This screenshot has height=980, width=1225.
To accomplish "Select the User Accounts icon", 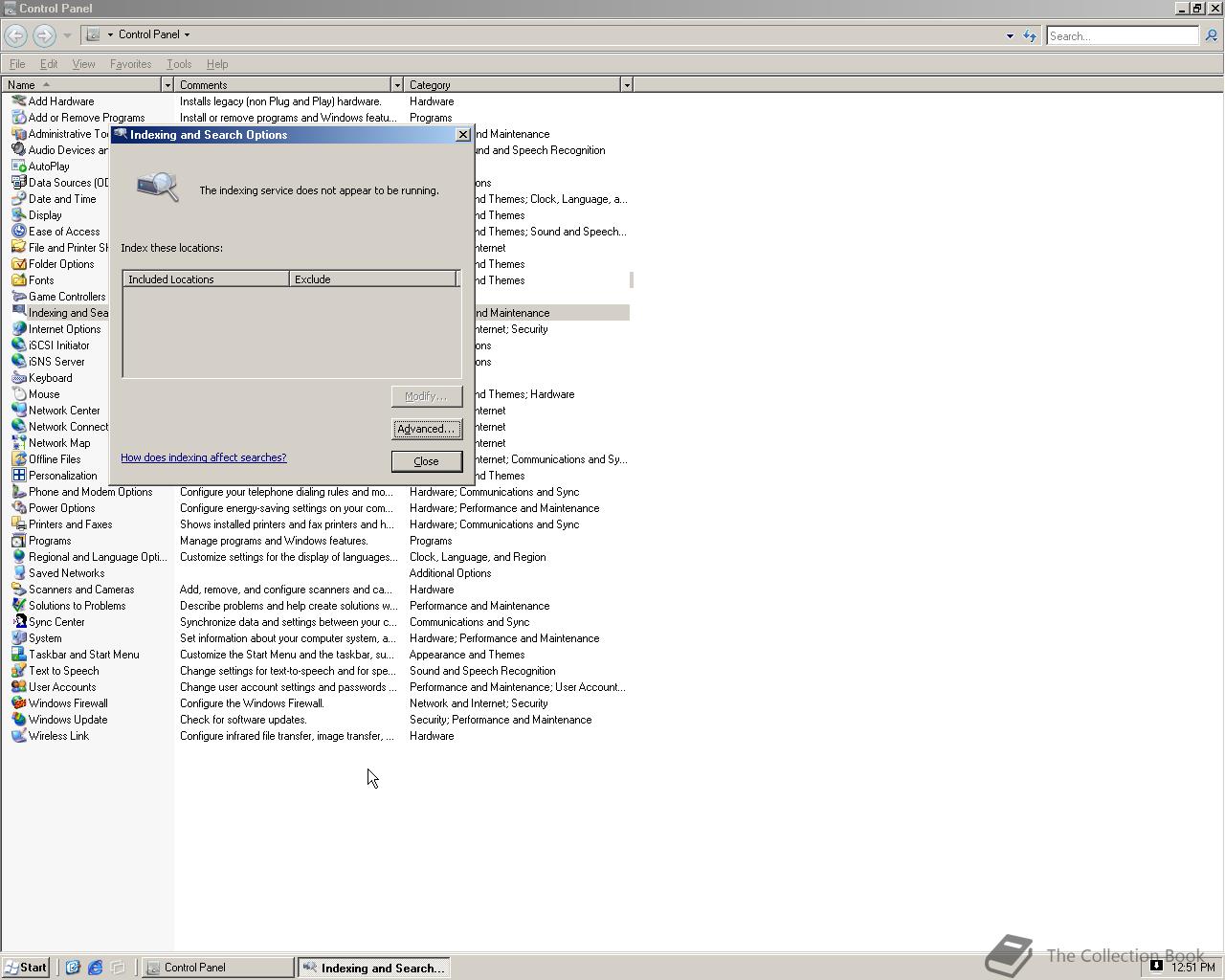I will pyautogui.click(x=19, y=687).
